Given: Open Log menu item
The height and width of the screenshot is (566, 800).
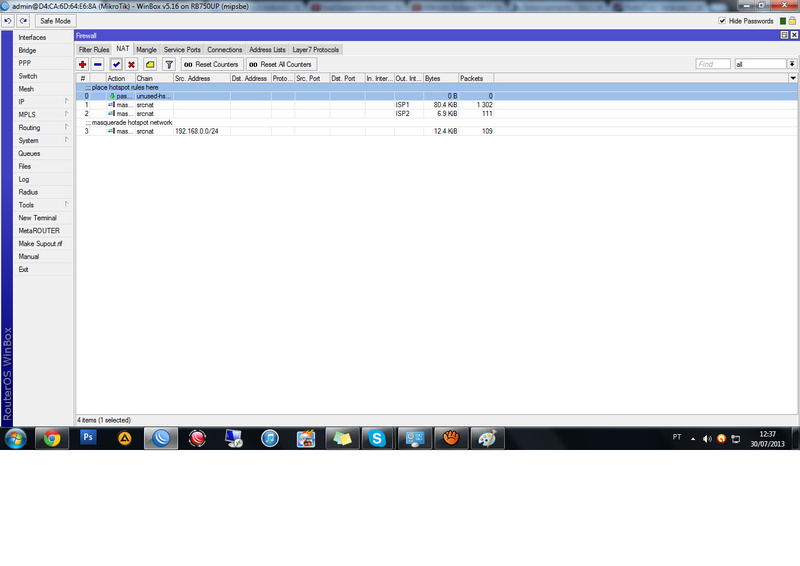Looking at the screenshot, I should point(43,179).
